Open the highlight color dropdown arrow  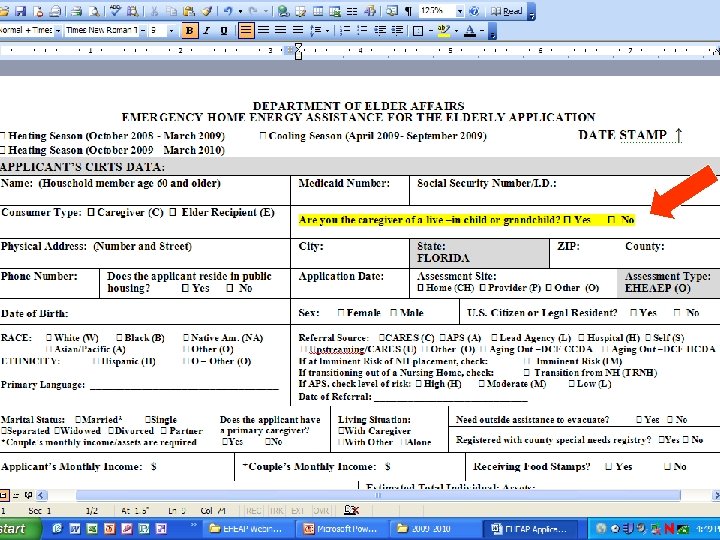pos(456,31)
